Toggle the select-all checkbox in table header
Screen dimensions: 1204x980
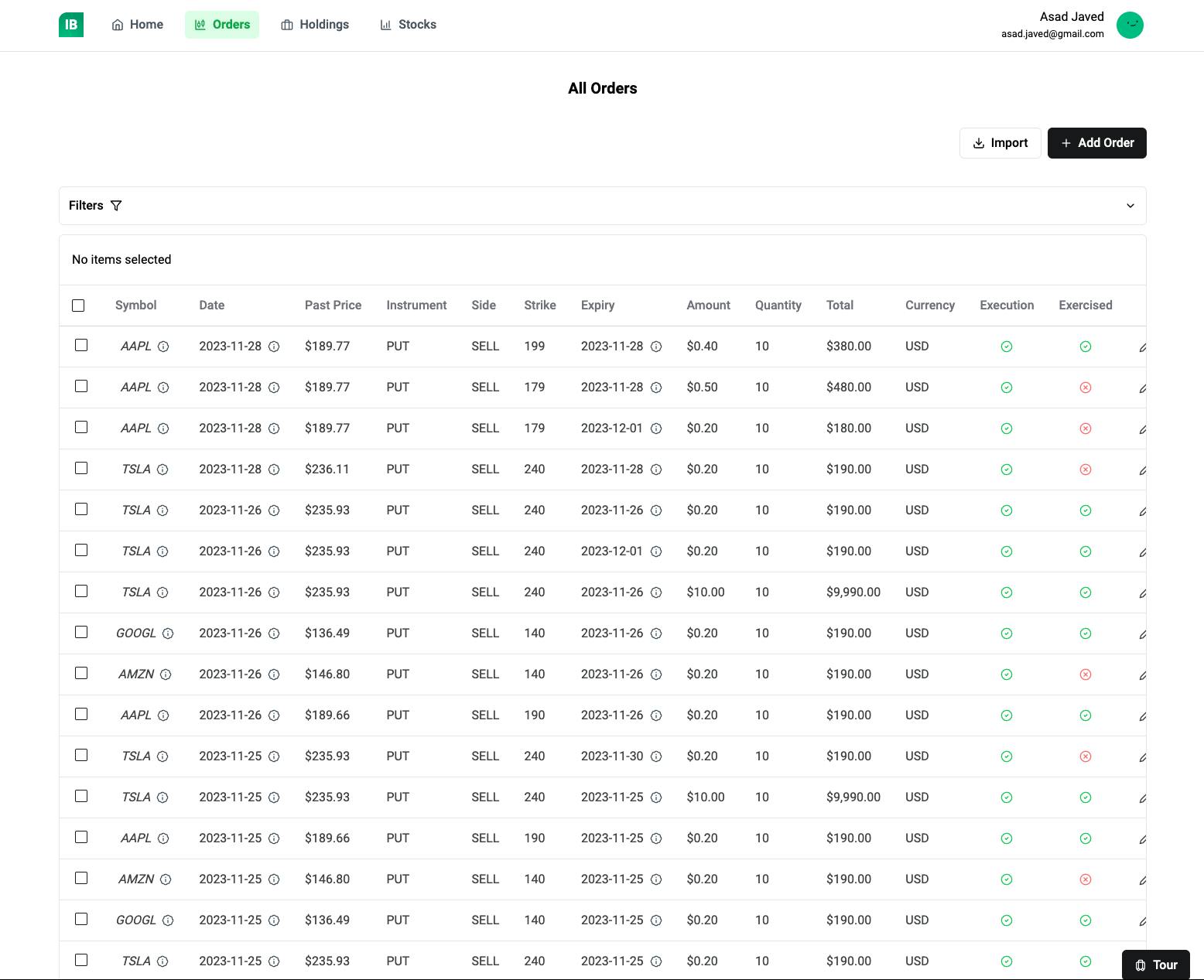[78, 306]
